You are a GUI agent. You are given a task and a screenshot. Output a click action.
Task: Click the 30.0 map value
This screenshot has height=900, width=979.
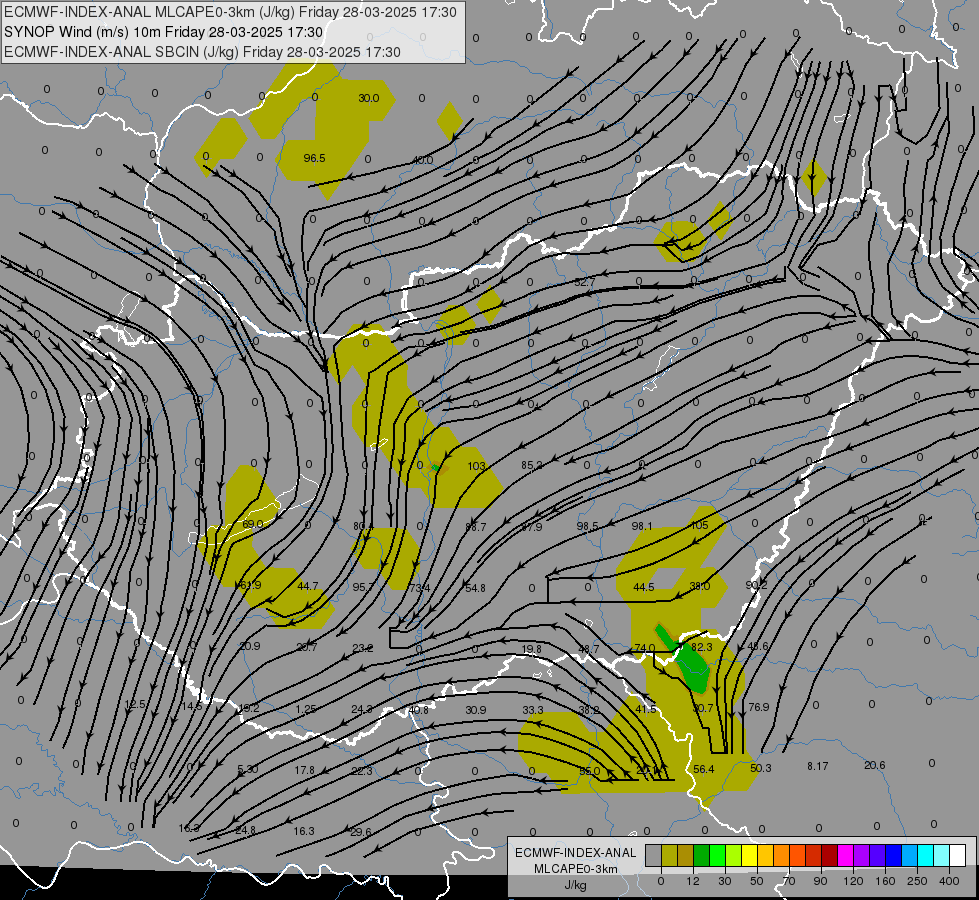pos(368,98)
